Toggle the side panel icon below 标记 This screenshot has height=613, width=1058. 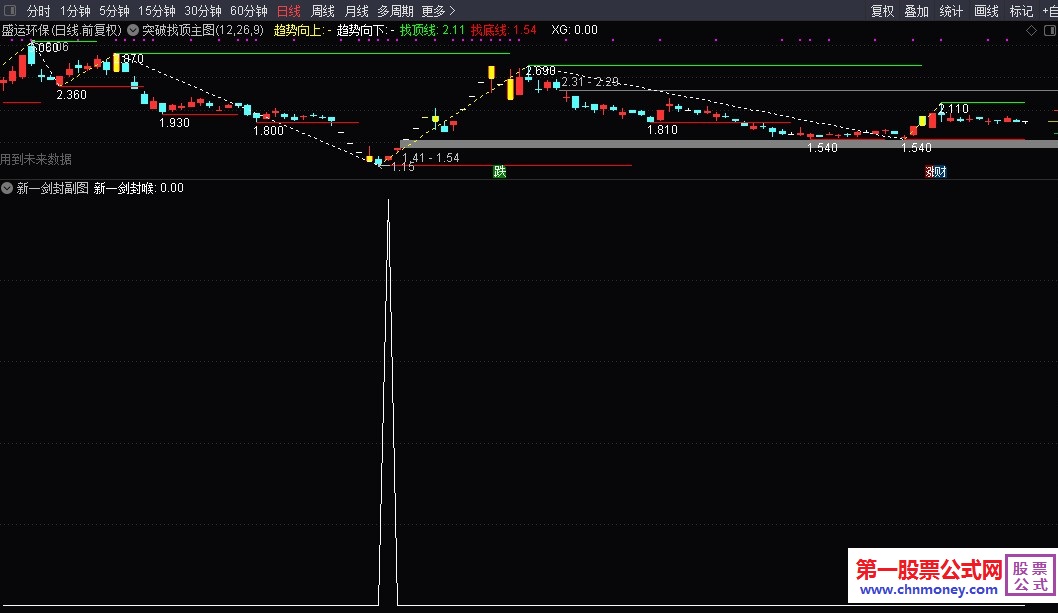point(1050,30)
